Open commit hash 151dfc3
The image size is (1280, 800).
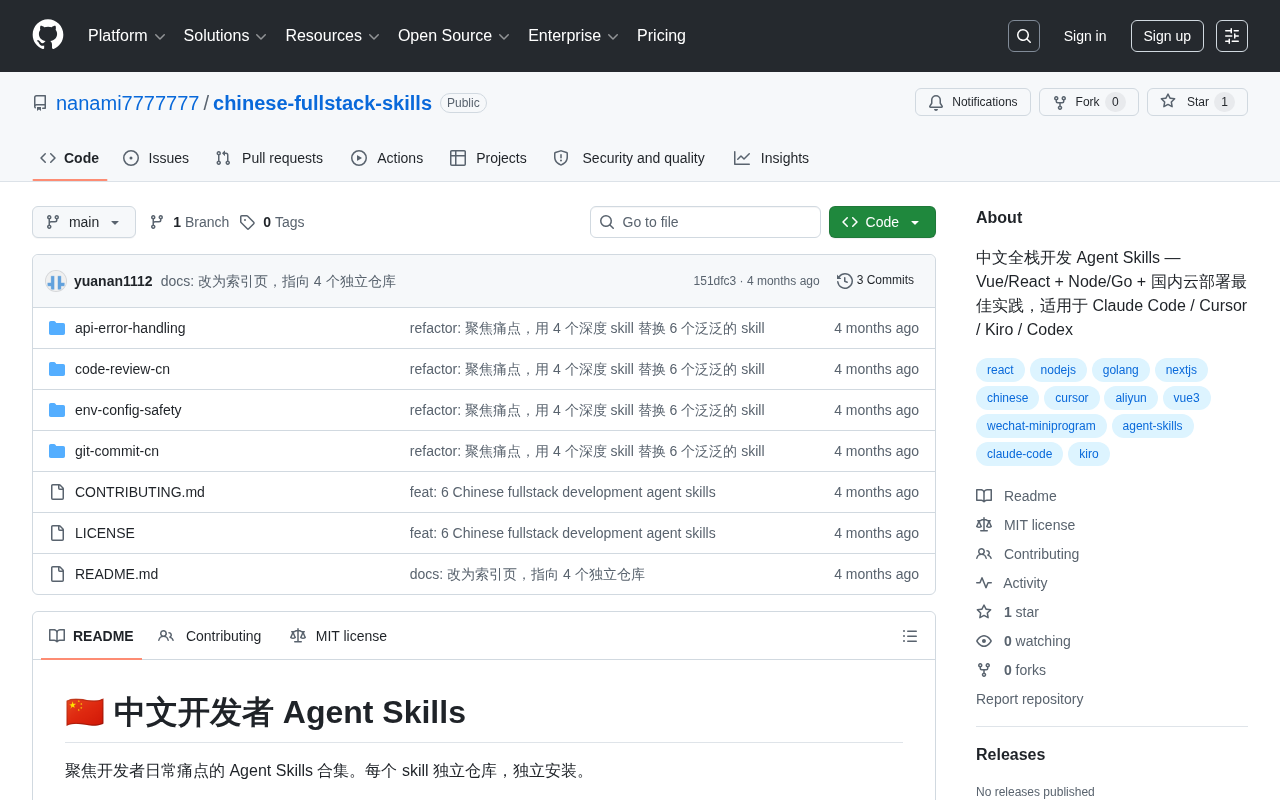click(714, 281)
